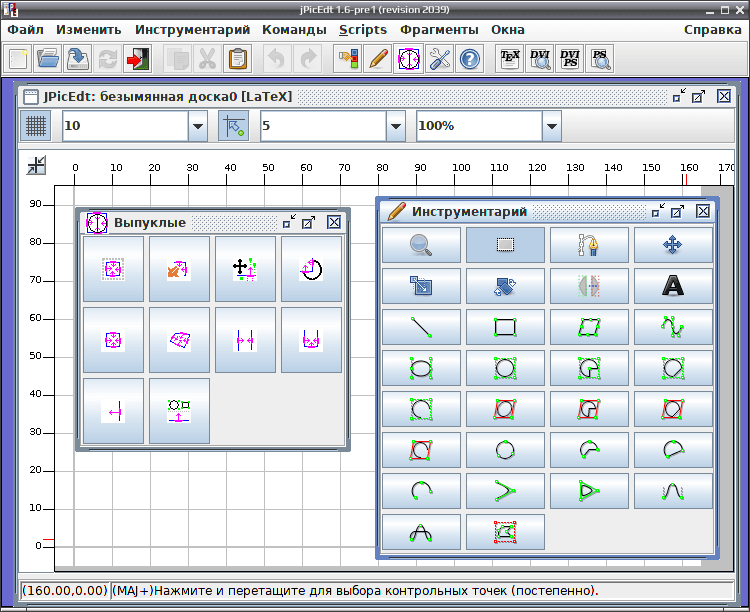Click the DVI PS conversion icon

click(569, 59)
